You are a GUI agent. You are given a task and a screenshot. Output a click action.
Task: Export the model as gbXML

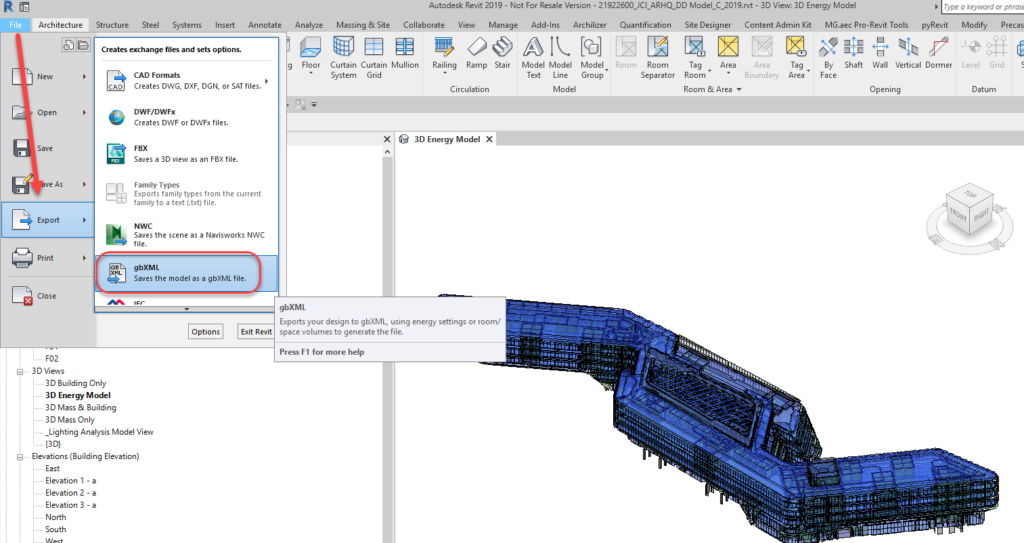[187, 272]
